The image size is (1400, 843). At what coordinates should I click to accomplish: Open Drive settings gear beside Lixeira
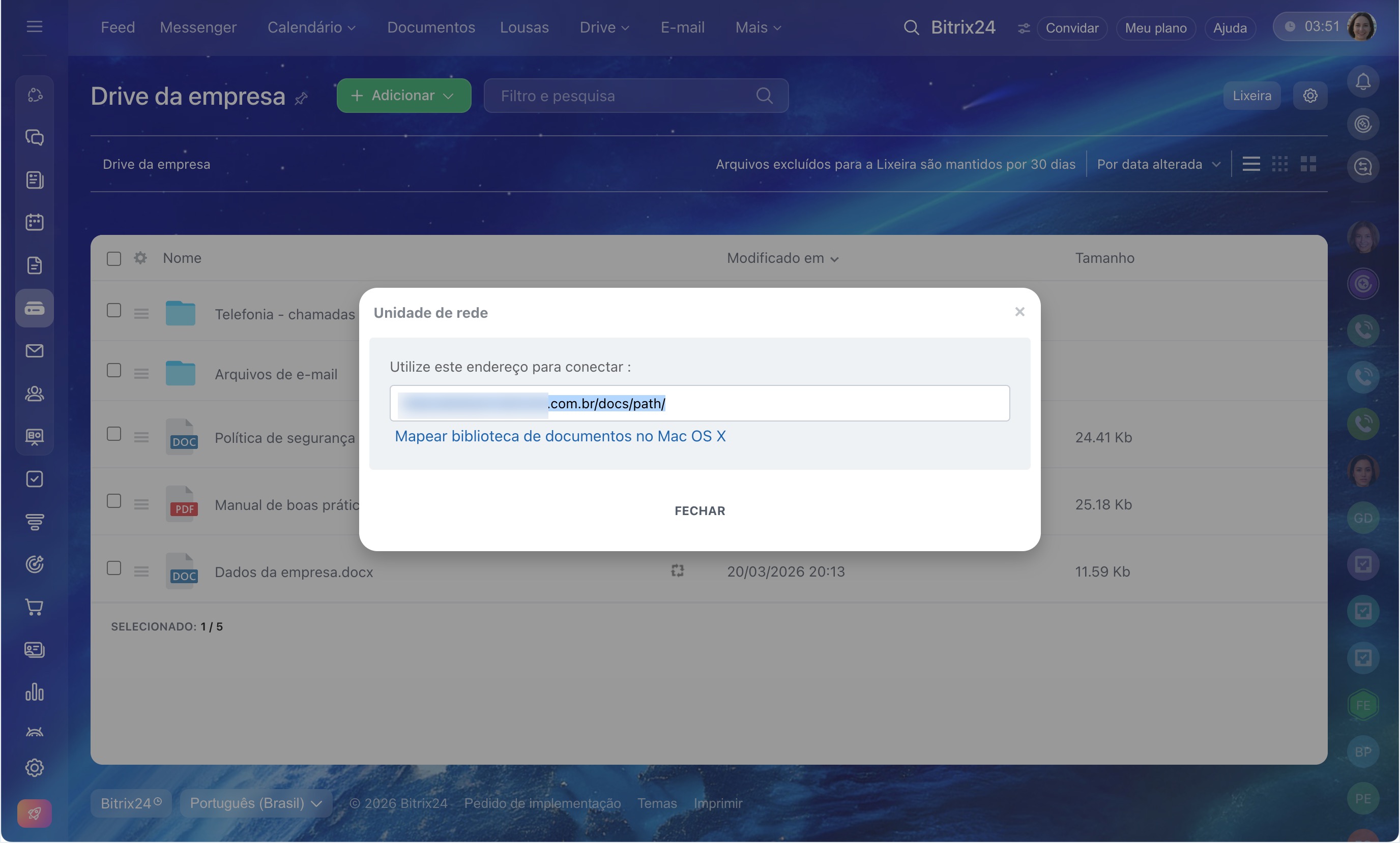pos(1309,96)
